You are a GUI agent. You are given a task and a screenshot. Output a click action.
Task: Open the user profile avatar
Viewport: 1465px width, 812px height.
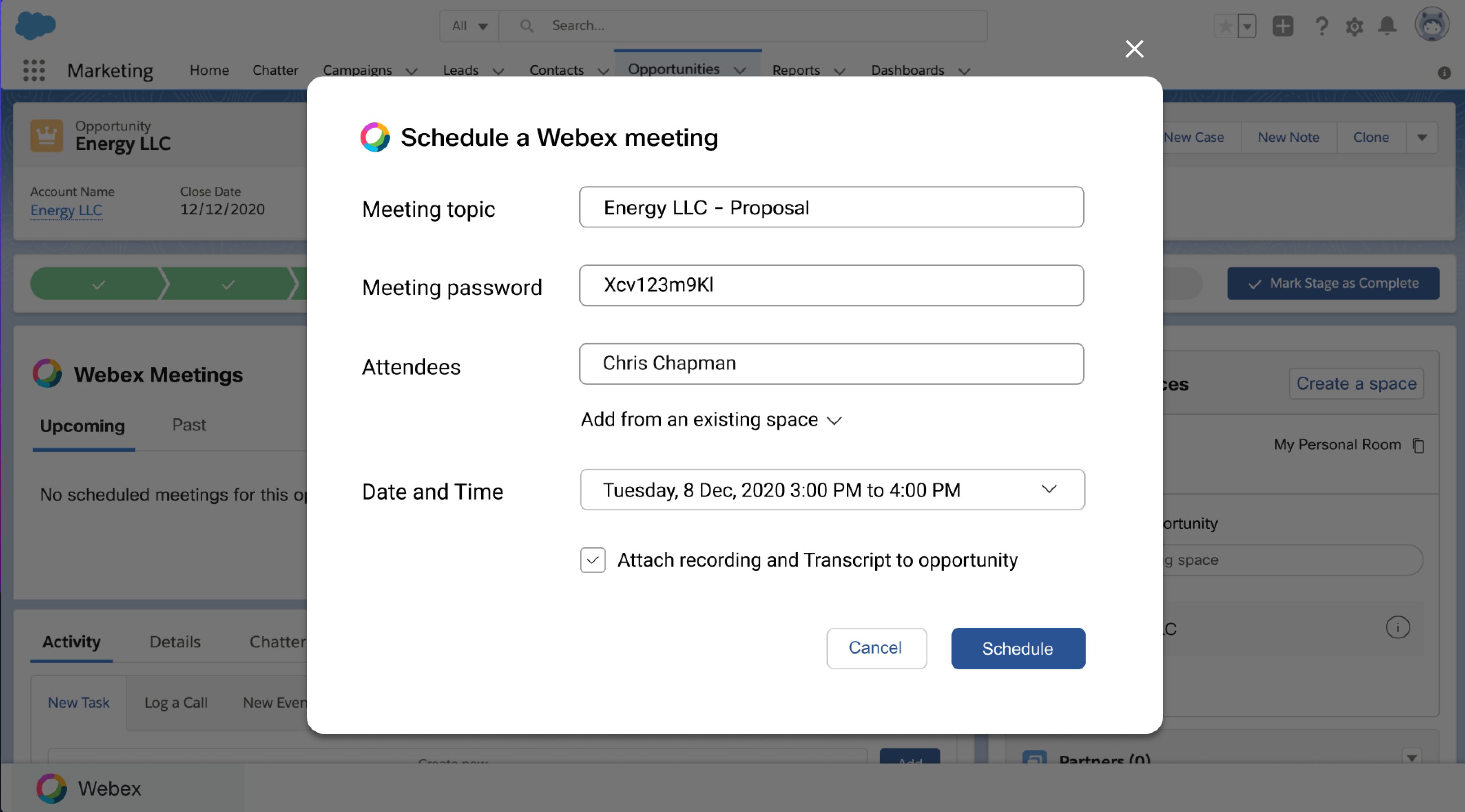pos(1432,24)
